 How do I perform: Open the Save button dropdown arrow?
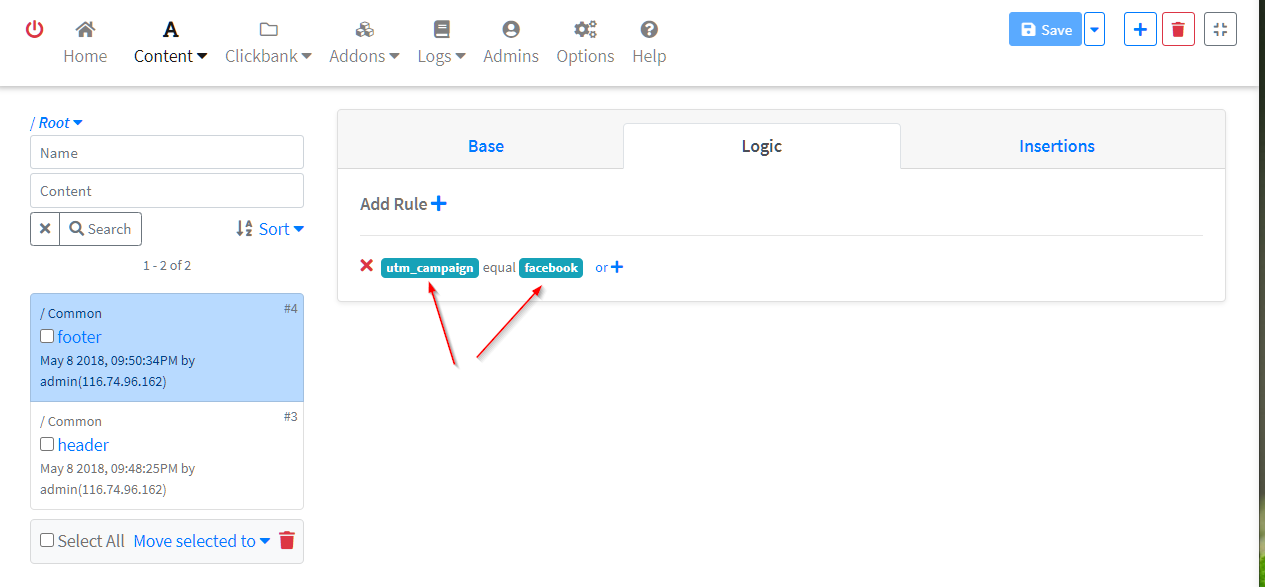pyautogui.click(x=1094, y=30)
